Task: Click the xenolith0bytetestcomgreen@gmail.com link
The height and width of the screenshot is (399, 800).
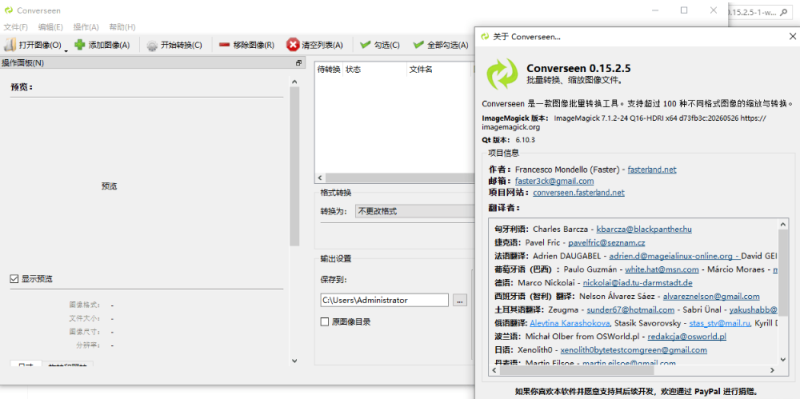Action: click(x=634, y=350)
